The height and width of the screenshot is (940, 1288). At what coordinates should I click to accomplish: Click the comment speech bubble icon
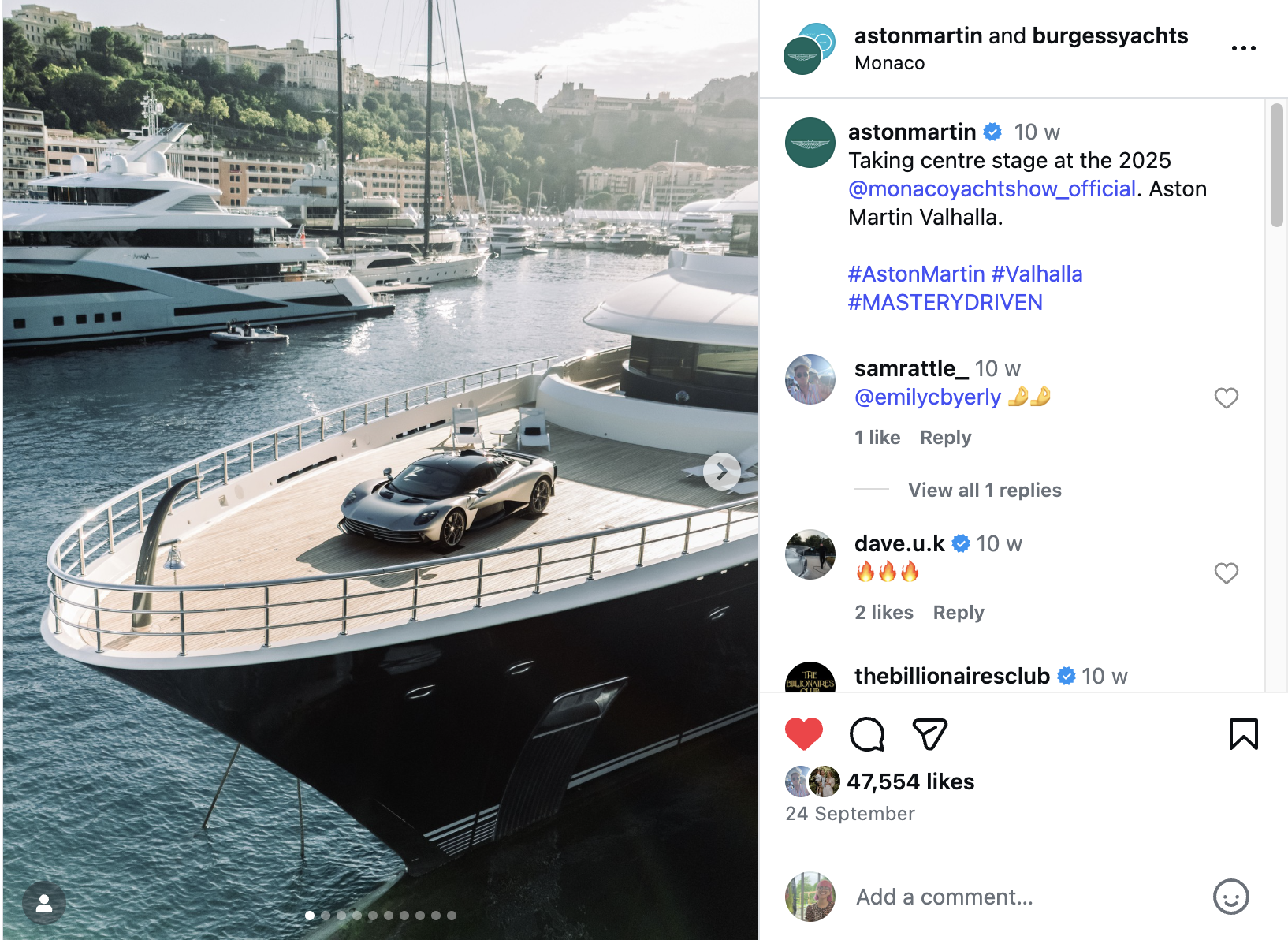866,734
